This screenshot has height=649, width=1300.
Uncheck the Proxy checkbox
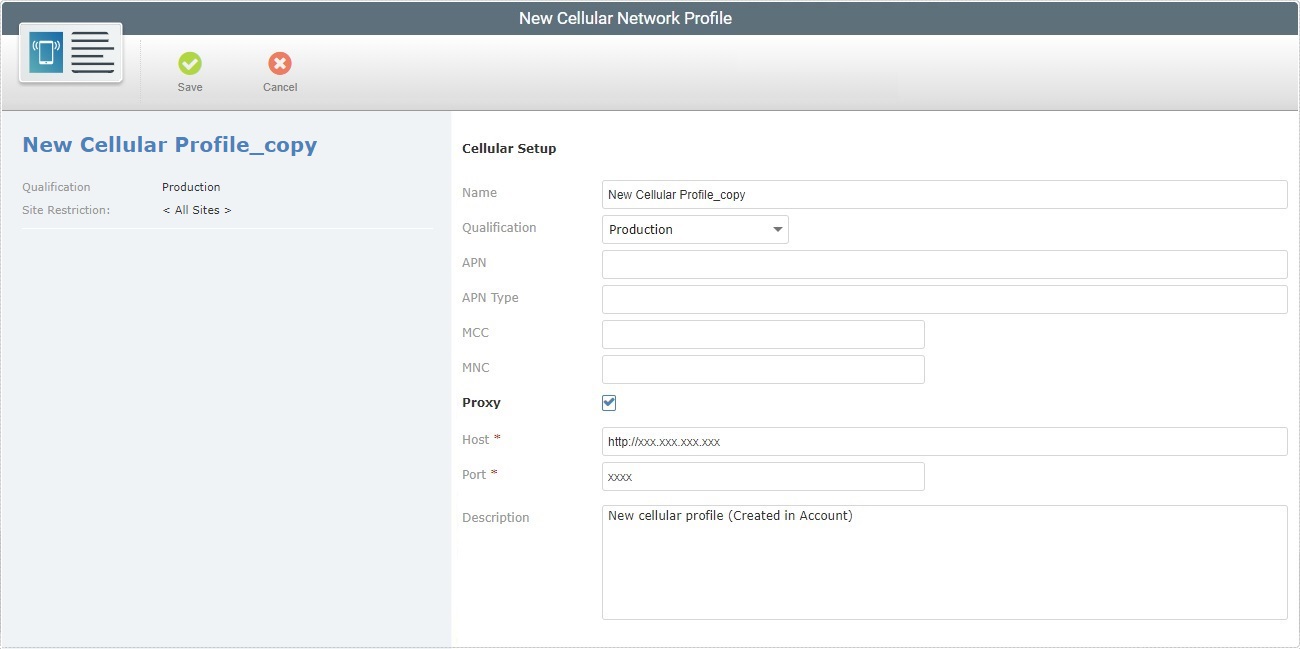tap(609, 403)
